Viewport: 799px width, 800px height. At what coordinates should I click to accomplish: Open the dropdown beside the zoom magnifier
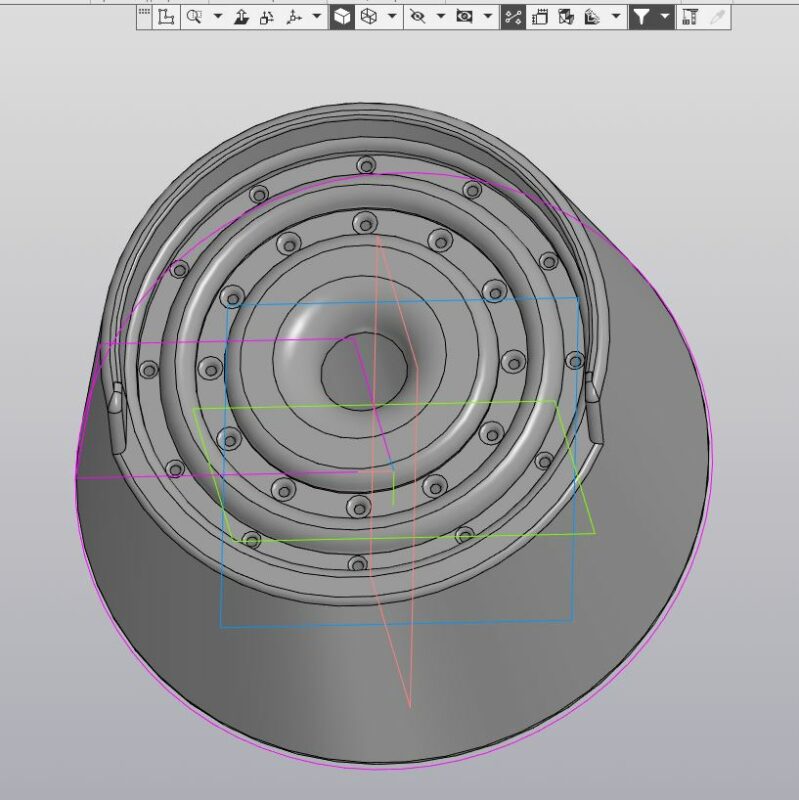[x=217, y=17]
